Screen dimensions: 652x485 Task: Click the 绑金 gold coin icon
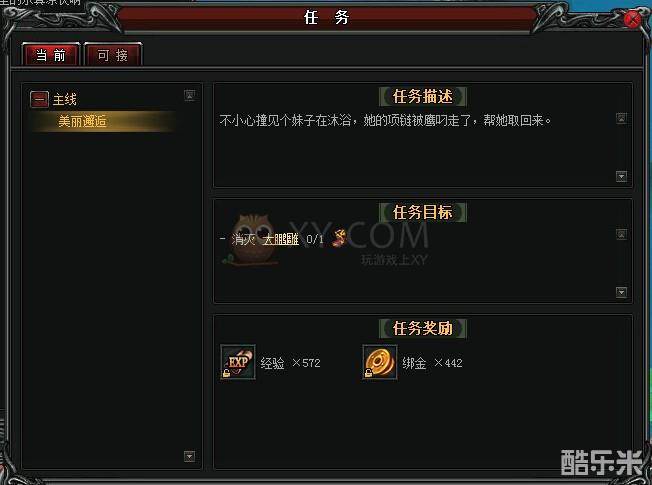380,362
